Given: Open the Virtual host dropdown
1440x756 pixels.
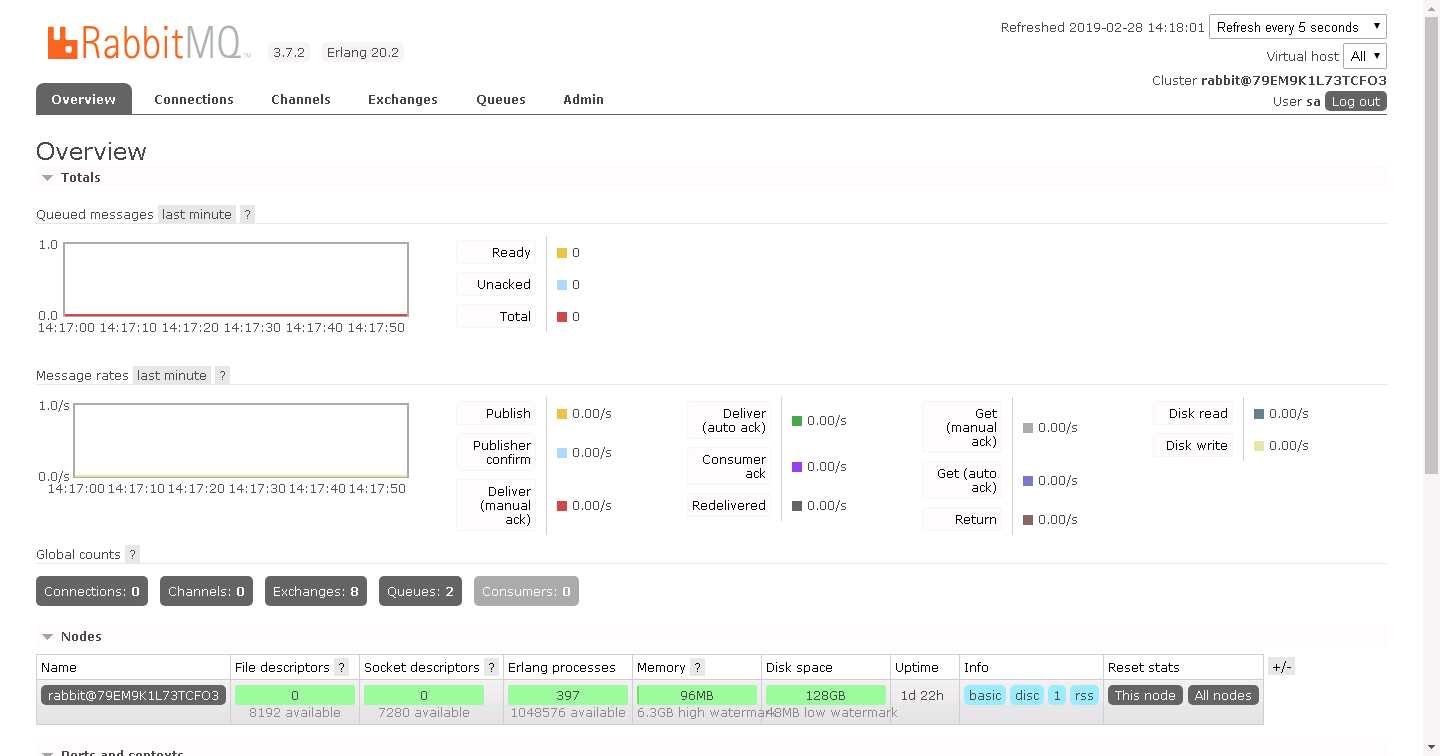Looking at the screenshot, I should point(1365,56).
